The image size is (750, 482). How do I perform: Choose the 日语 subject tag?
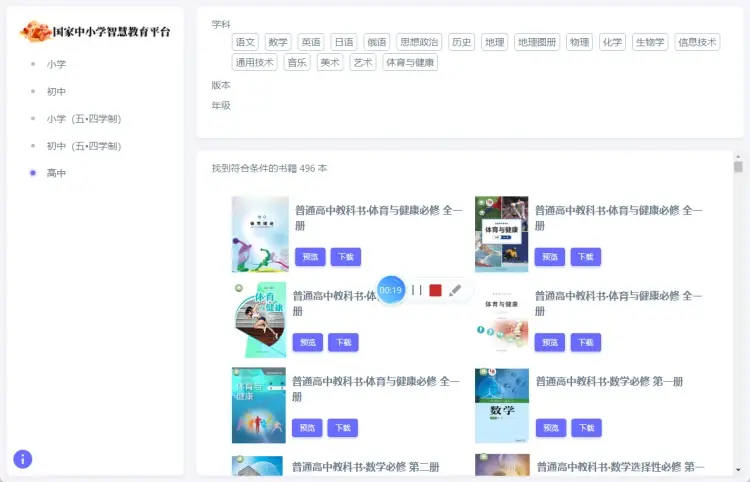point(344,42)
